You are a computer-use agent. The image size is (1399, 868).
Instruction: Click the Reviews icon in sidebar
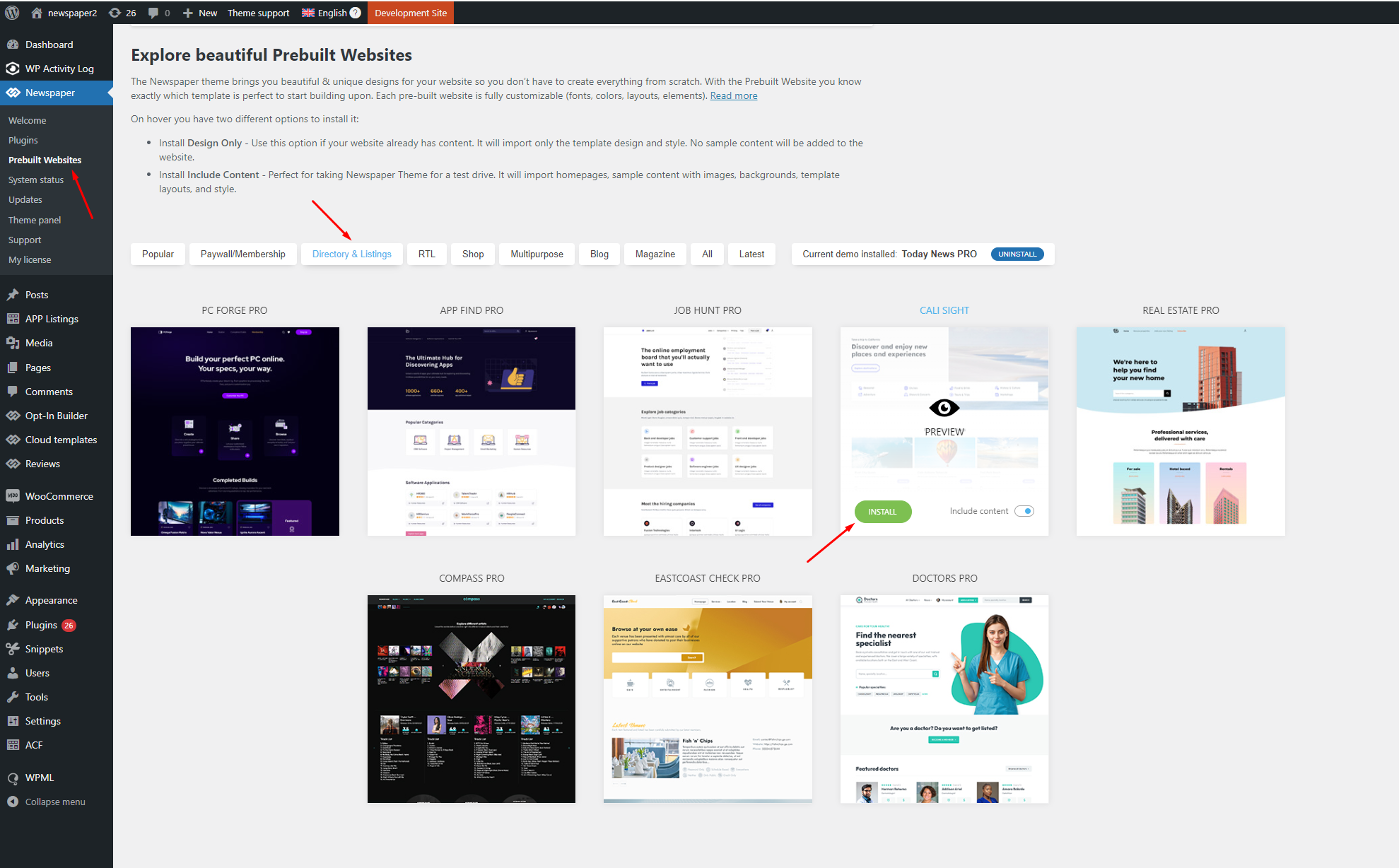point(13,464)
